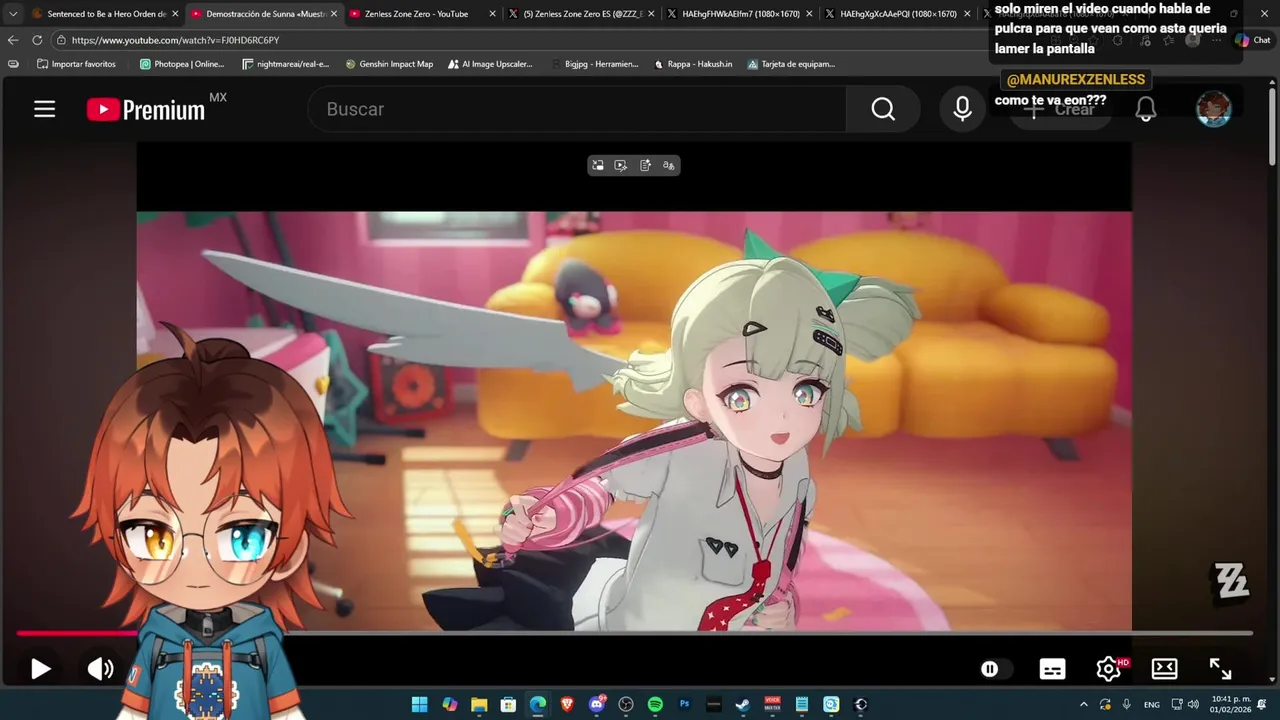Screen dimensions: 1280x720
Task: Close the Demostración de Sunna tab
Action: 334,14
